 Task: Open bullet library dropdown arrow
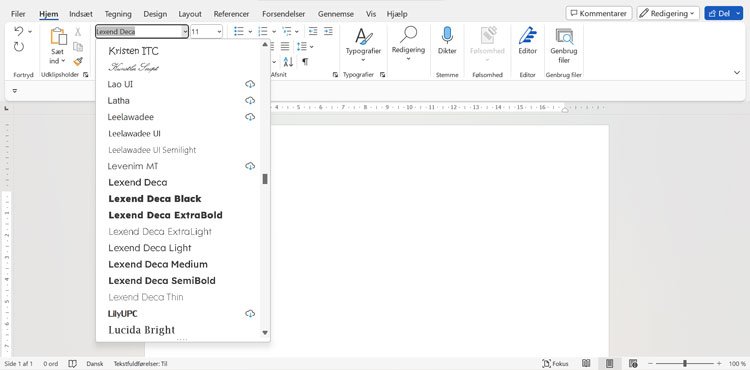pyautogui.click(x=250, y=32)
